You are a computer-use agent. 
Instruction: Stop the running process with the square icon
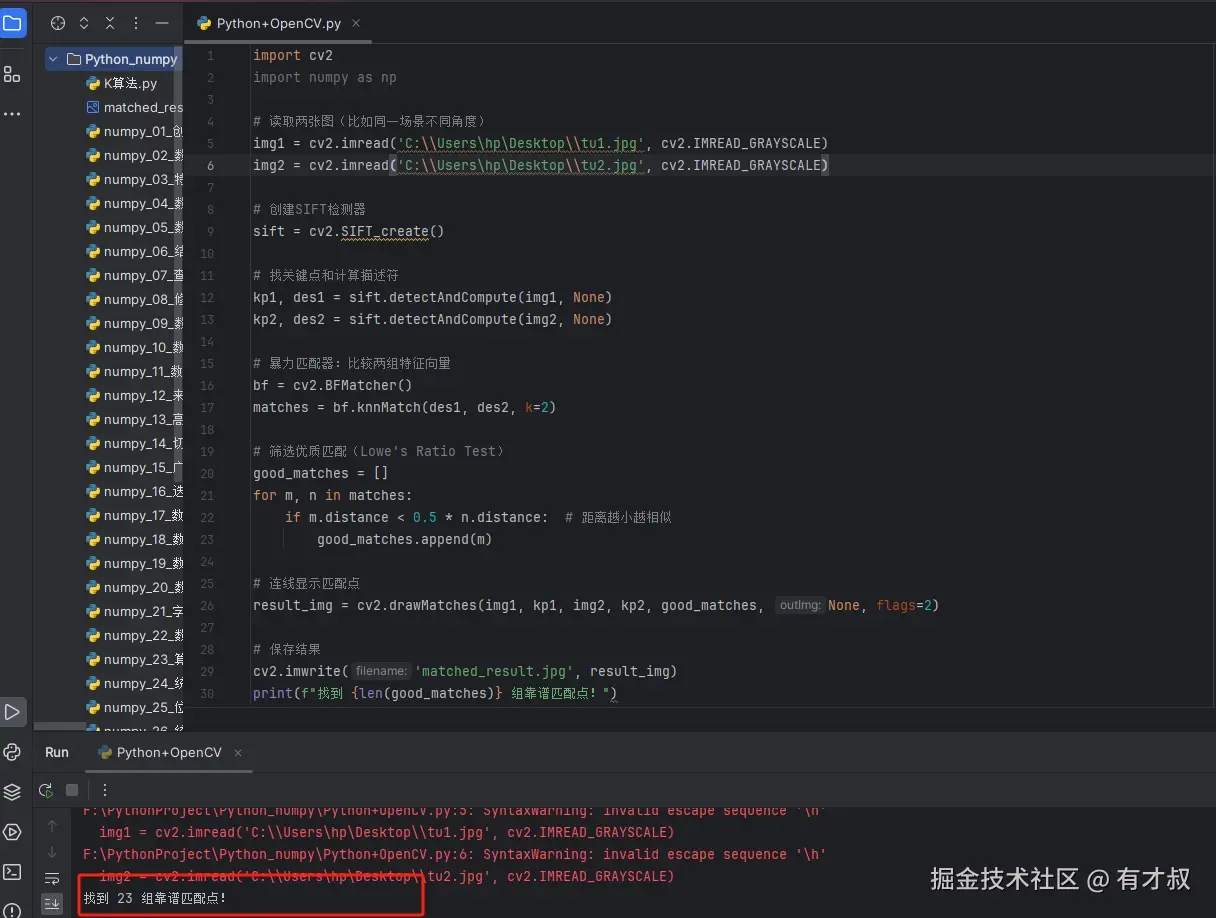72,790
